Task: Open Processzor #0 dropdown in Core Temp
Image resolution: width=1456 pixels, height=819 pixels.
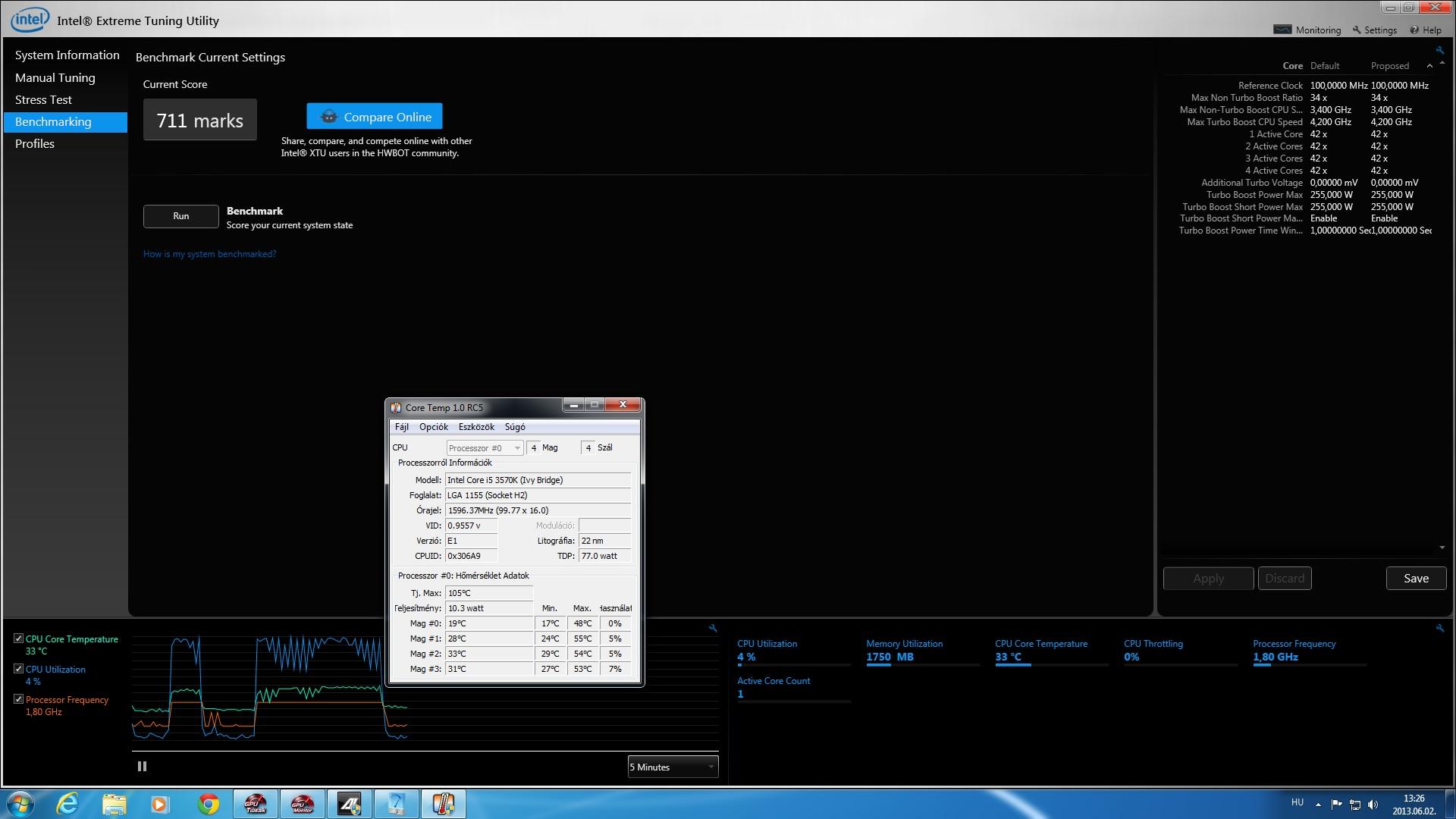Action: [485, 448]
